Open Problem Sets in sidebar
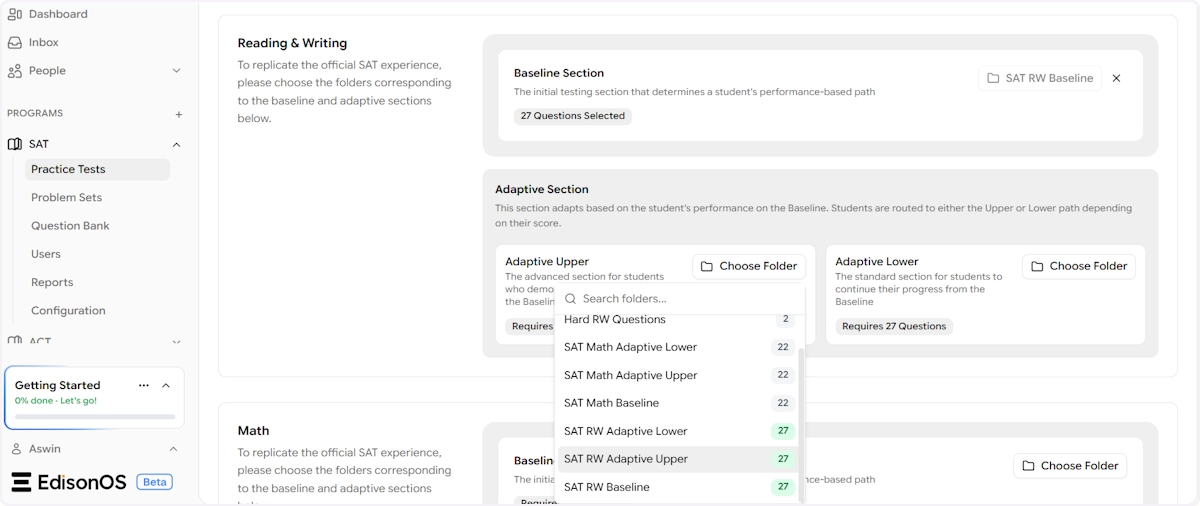Image resolution: width=1200 pixels, height=506 pixels. click(66, 198)
